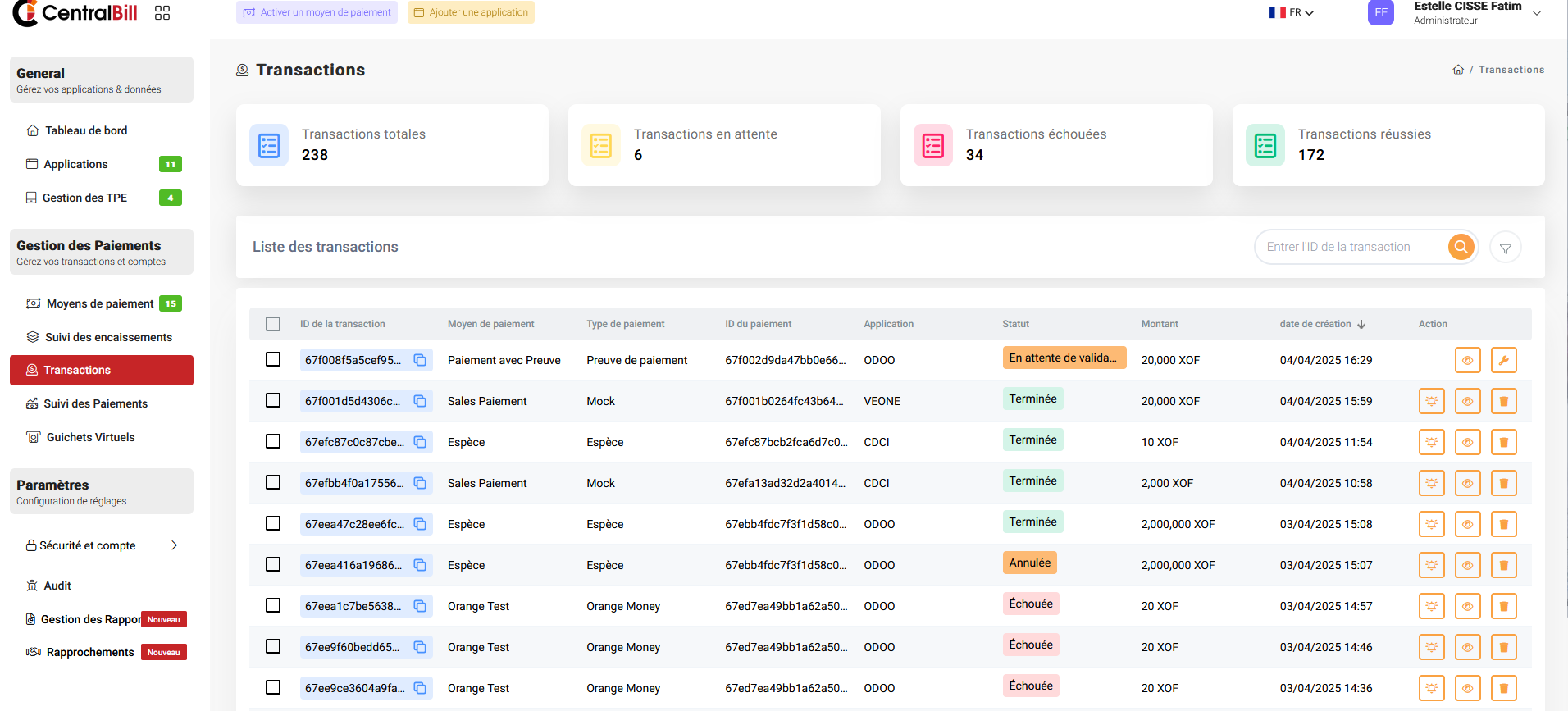1568x711 pixels.
Task: Open Moyens de paiement in sidebar
Action: pos(100,303)
